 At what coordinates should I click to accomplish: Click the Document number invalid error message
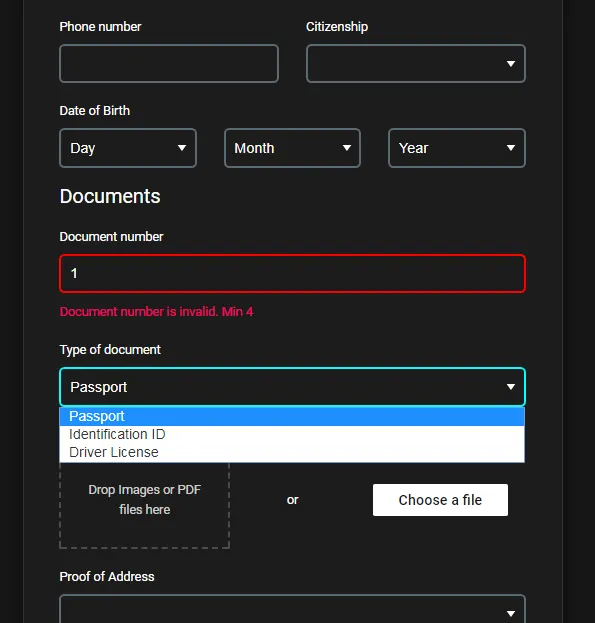point(156,312)
